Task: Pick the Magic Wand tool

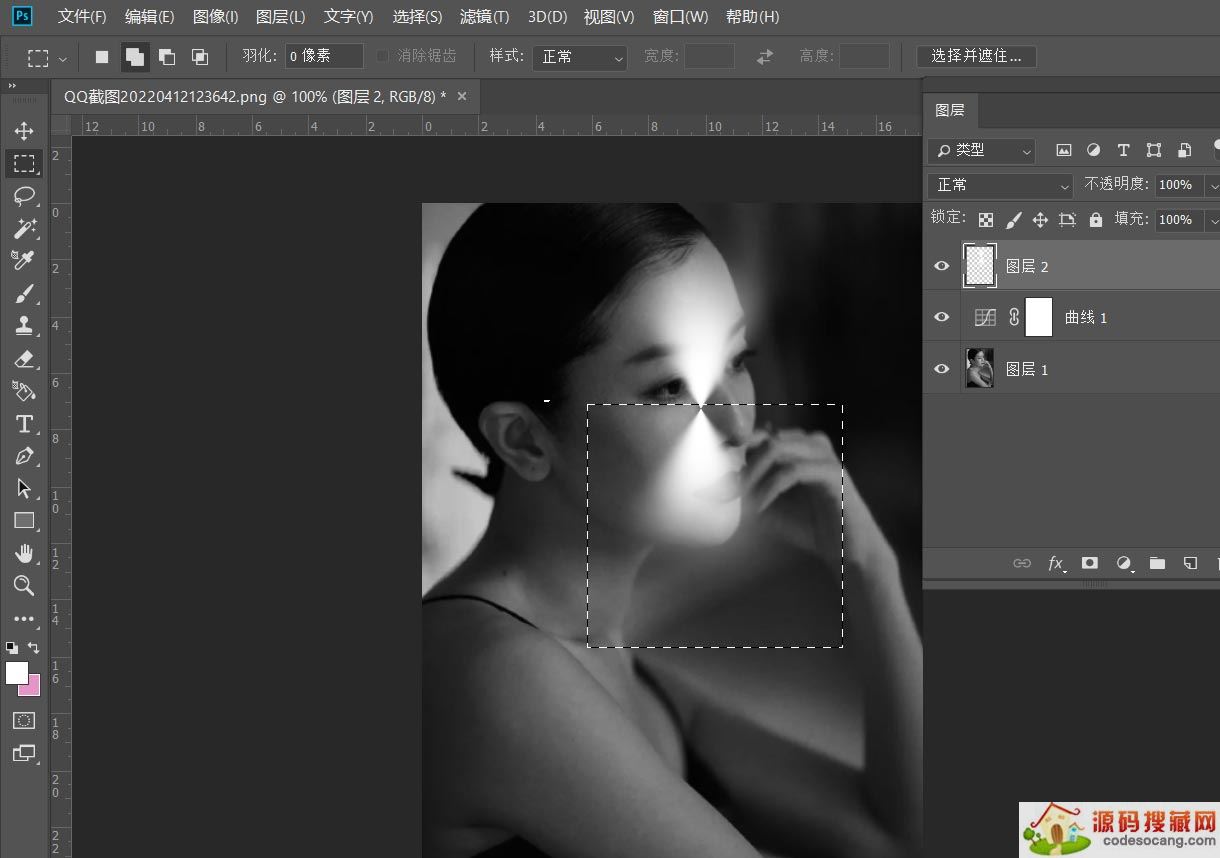Action: (x=24, y=228)
